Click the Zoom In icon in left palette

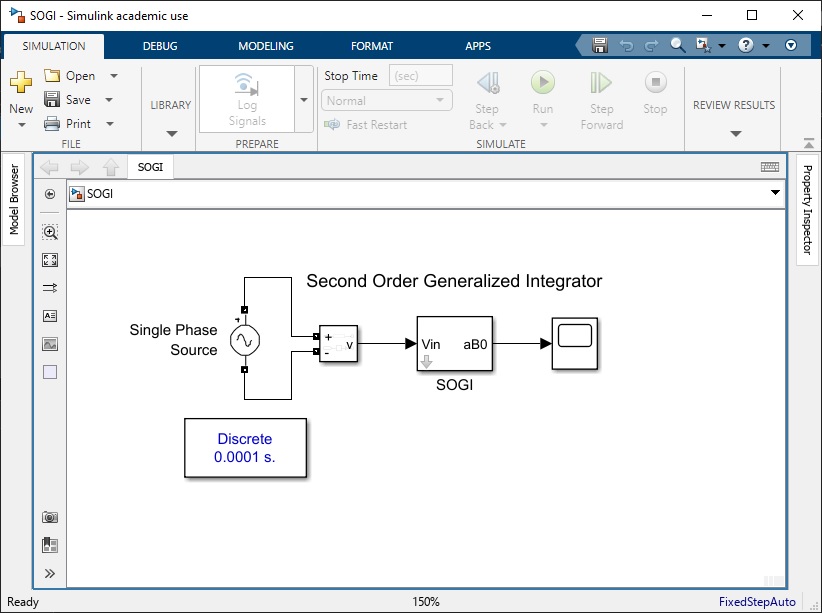tap(50, 232)
